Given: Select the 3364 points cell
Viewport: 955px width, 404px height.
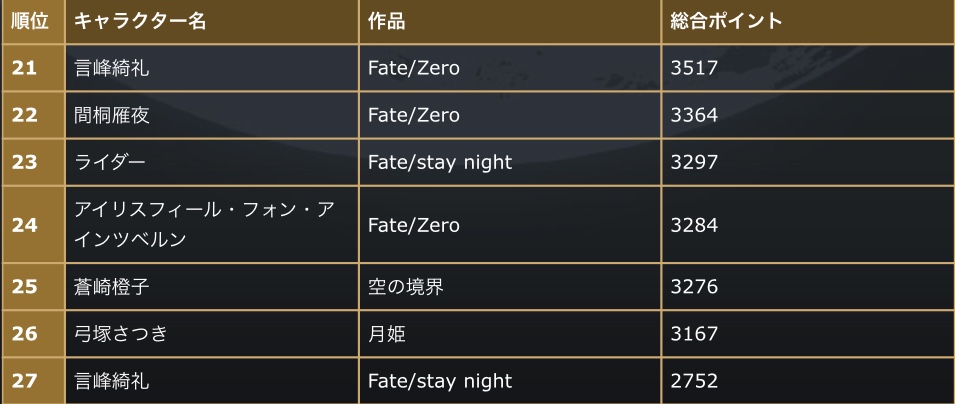Looking at the screenshot, I should [696, 115].
